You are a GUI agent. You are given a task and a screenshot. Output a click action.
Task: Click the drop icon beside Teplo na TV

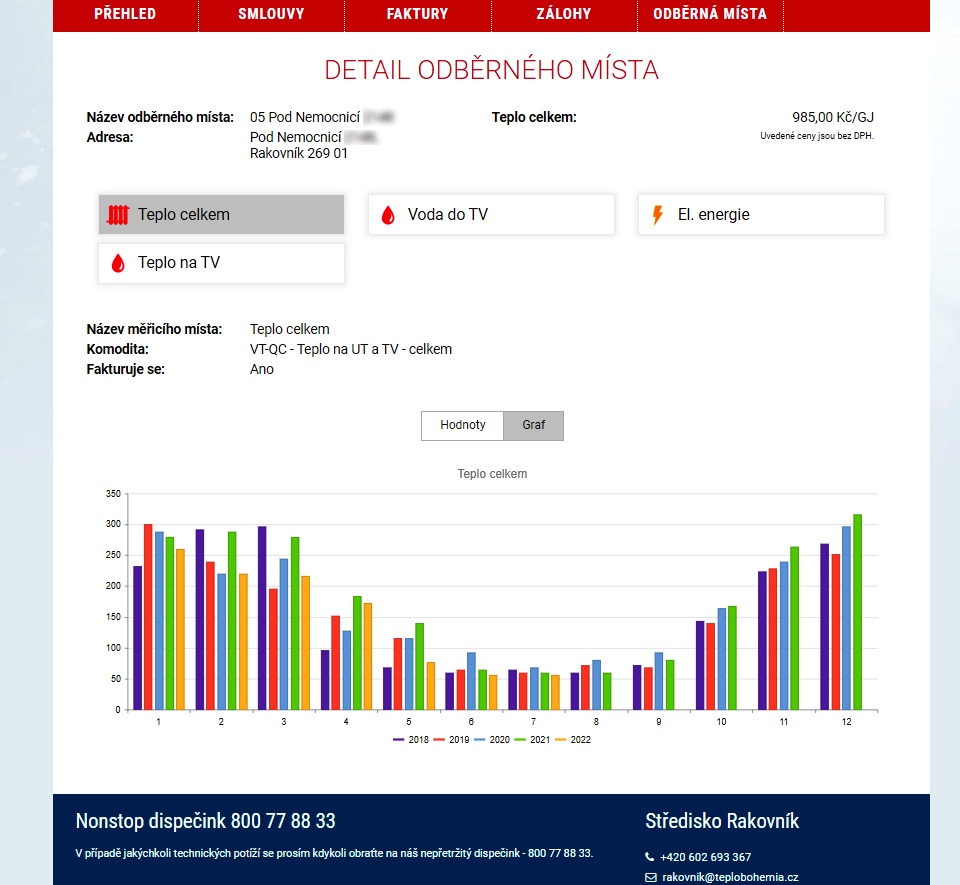click(118, 264)
